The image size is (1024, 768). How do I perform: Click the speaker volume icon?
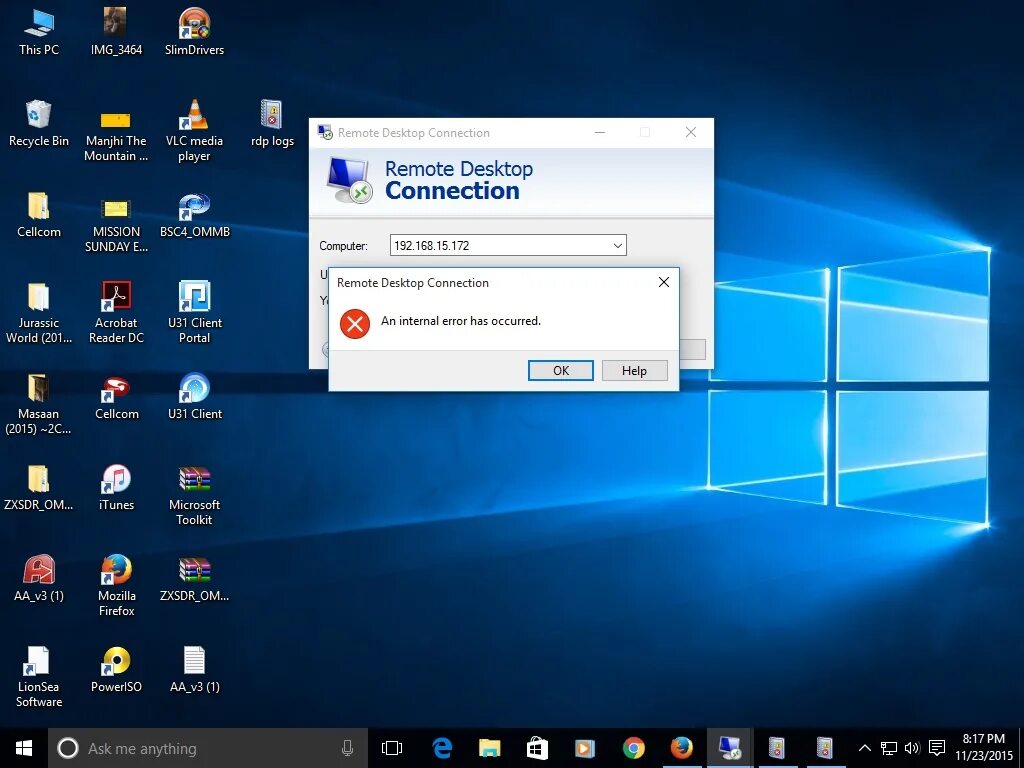[x=911, y=747]
